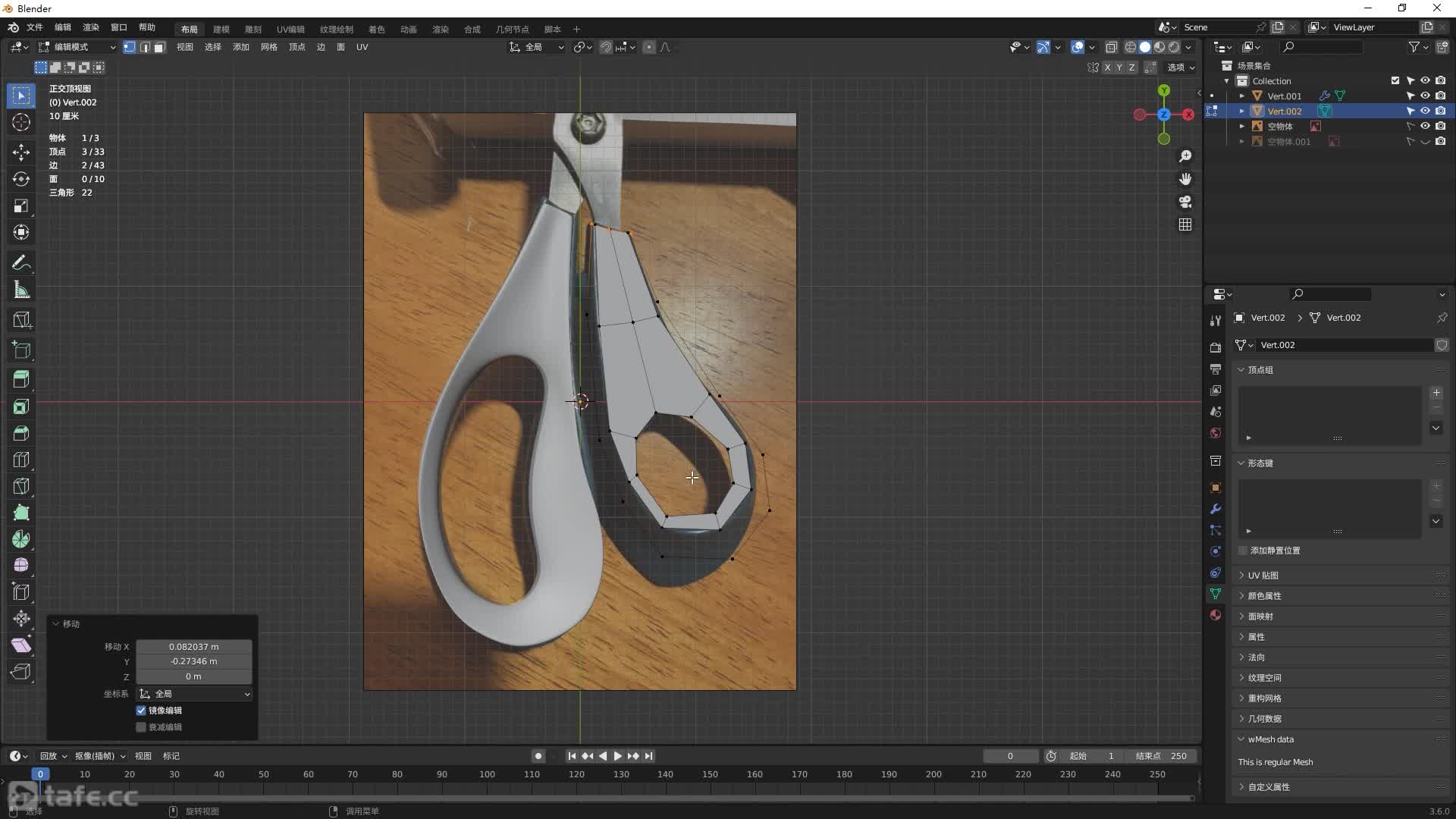Click the 移动 X value field
This screenshot has width=1456, height=819.
click(x=194, y=647)
